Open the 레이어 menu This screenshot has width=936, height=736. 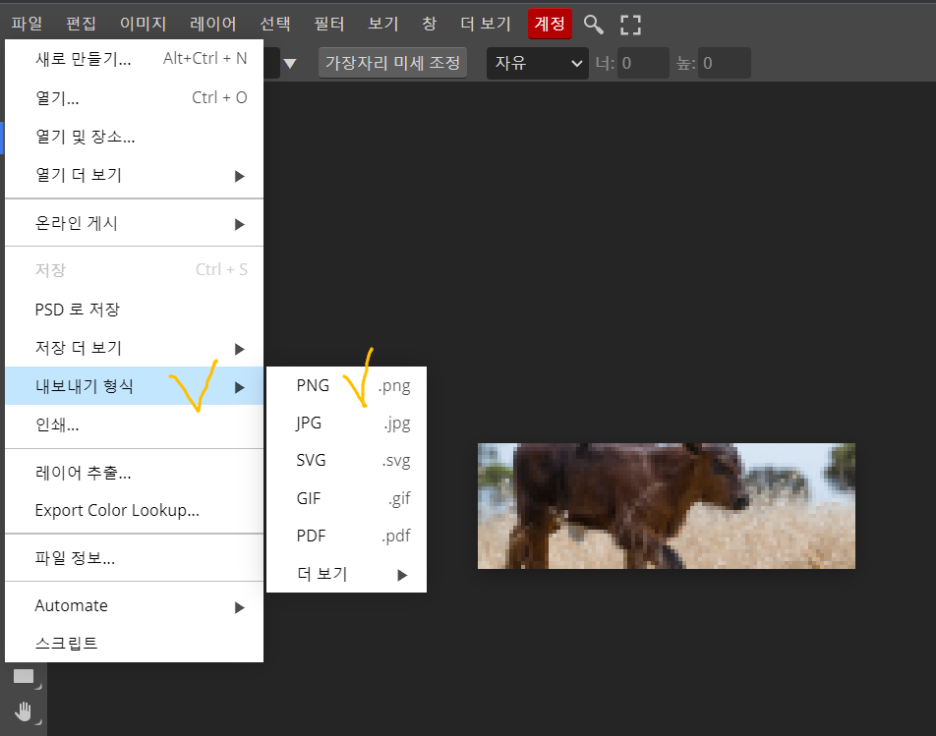(213, 24)
